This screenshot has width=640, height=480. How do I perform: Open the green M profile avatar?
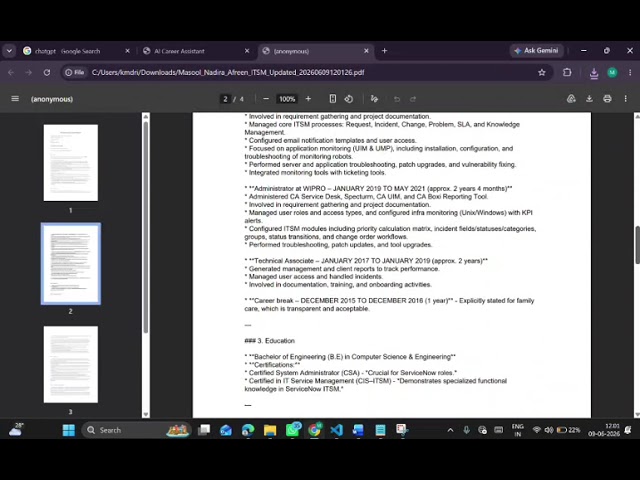point(612,73)
